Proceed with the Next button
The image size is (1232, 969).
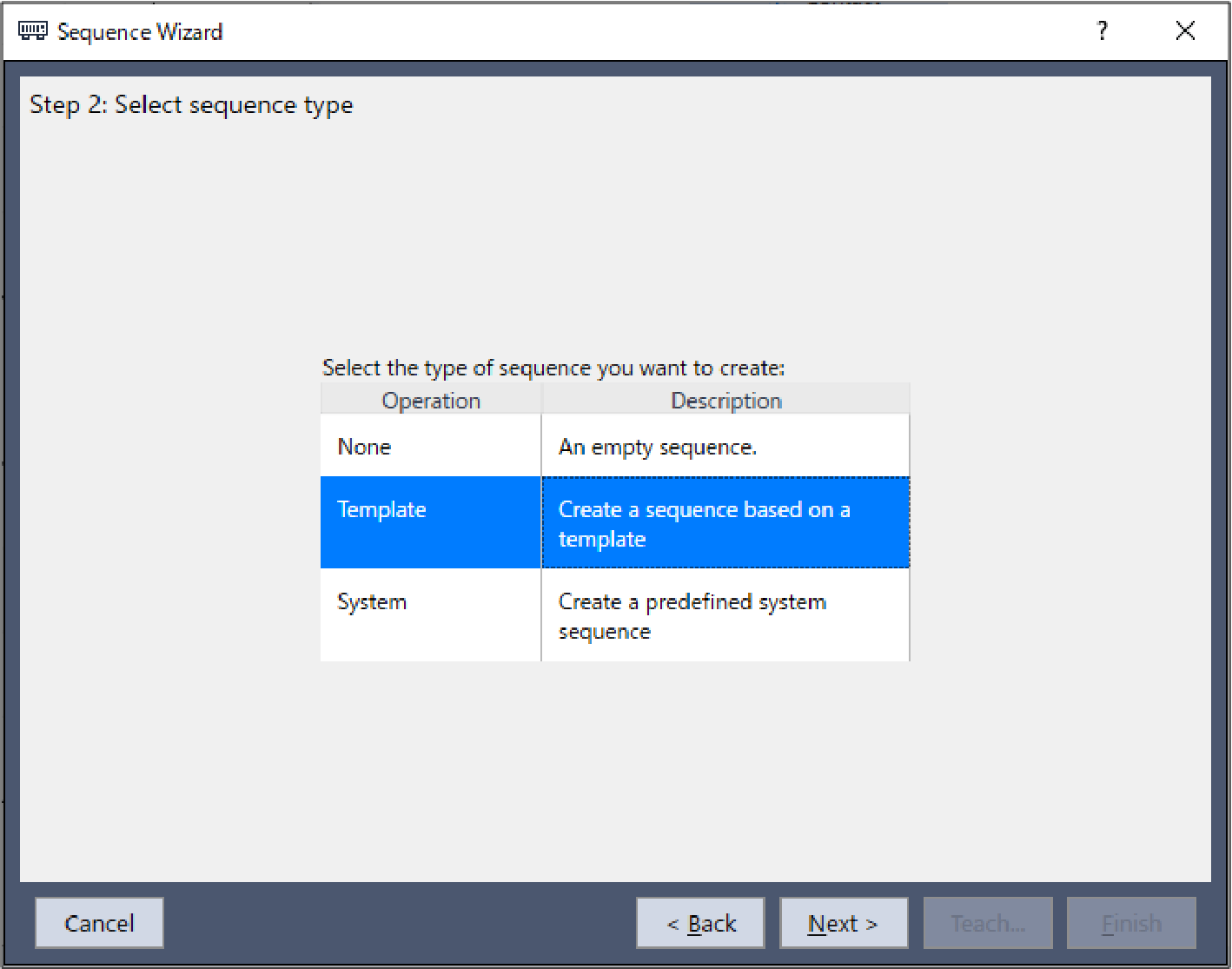pyautogui.click(x=844, y=923)
